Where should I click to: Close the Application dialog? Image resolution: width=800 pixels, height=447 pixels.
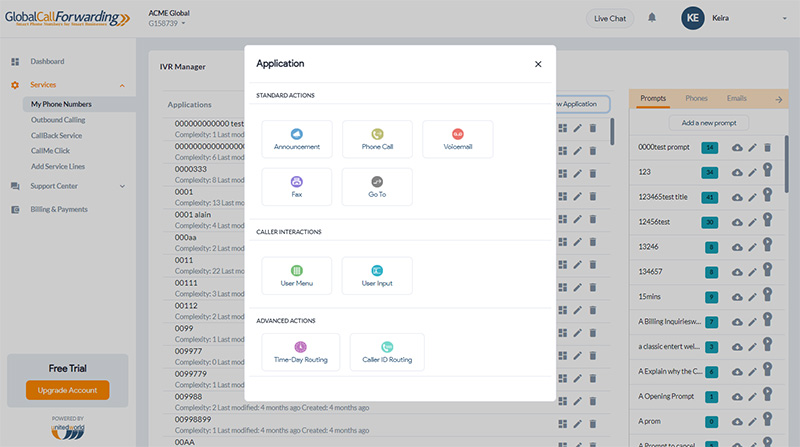538,64
